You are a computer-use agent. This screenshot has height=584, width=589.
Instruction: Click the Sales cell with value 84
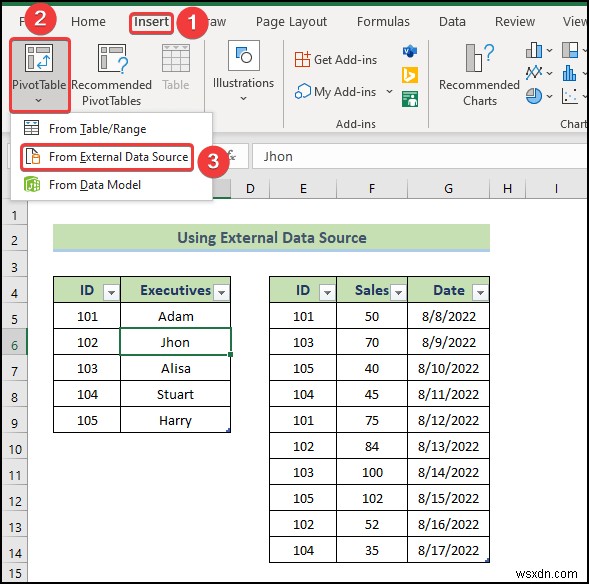click(x=372, y=446)
